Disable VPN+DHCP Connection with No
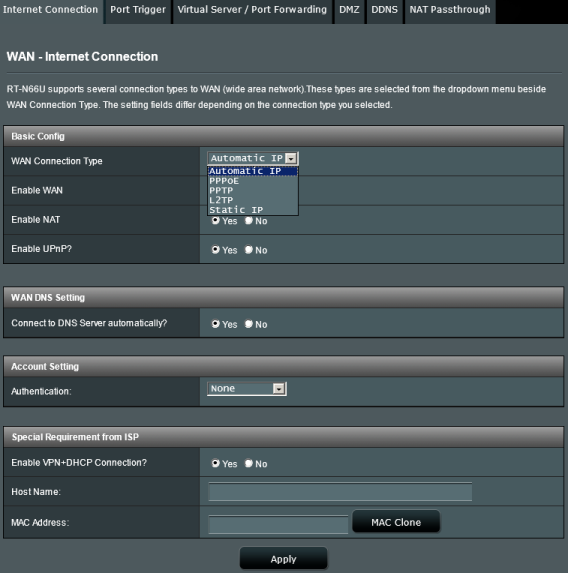 coord(249,463)
